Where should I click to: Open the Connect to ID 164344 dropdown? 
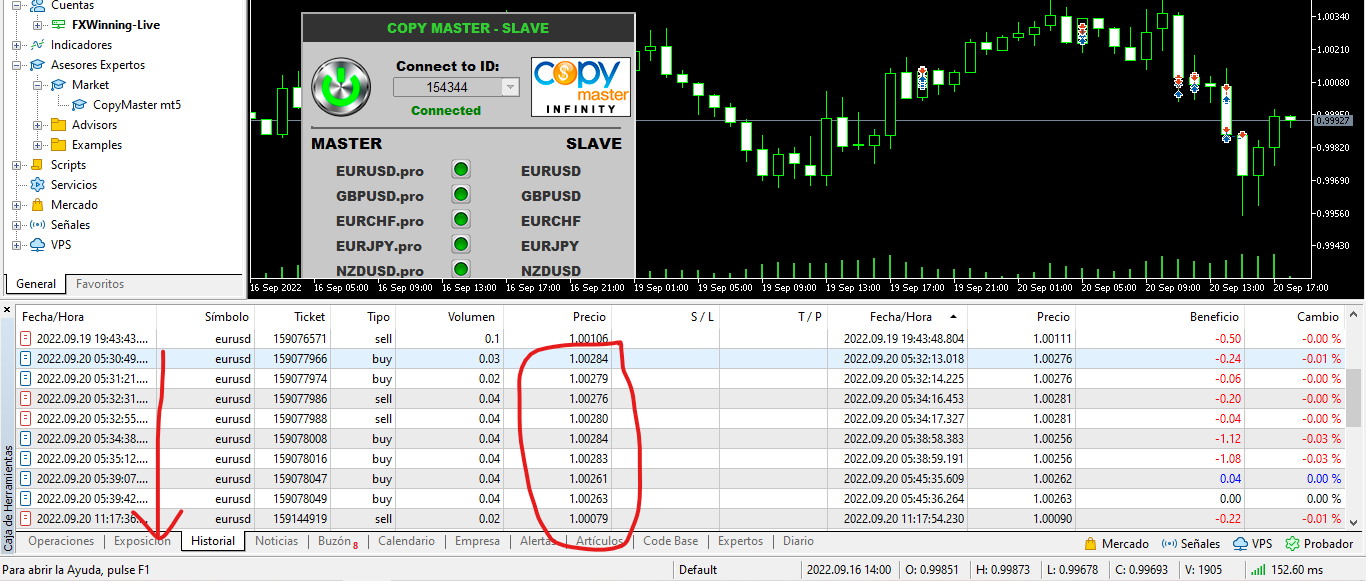point(511,87)
